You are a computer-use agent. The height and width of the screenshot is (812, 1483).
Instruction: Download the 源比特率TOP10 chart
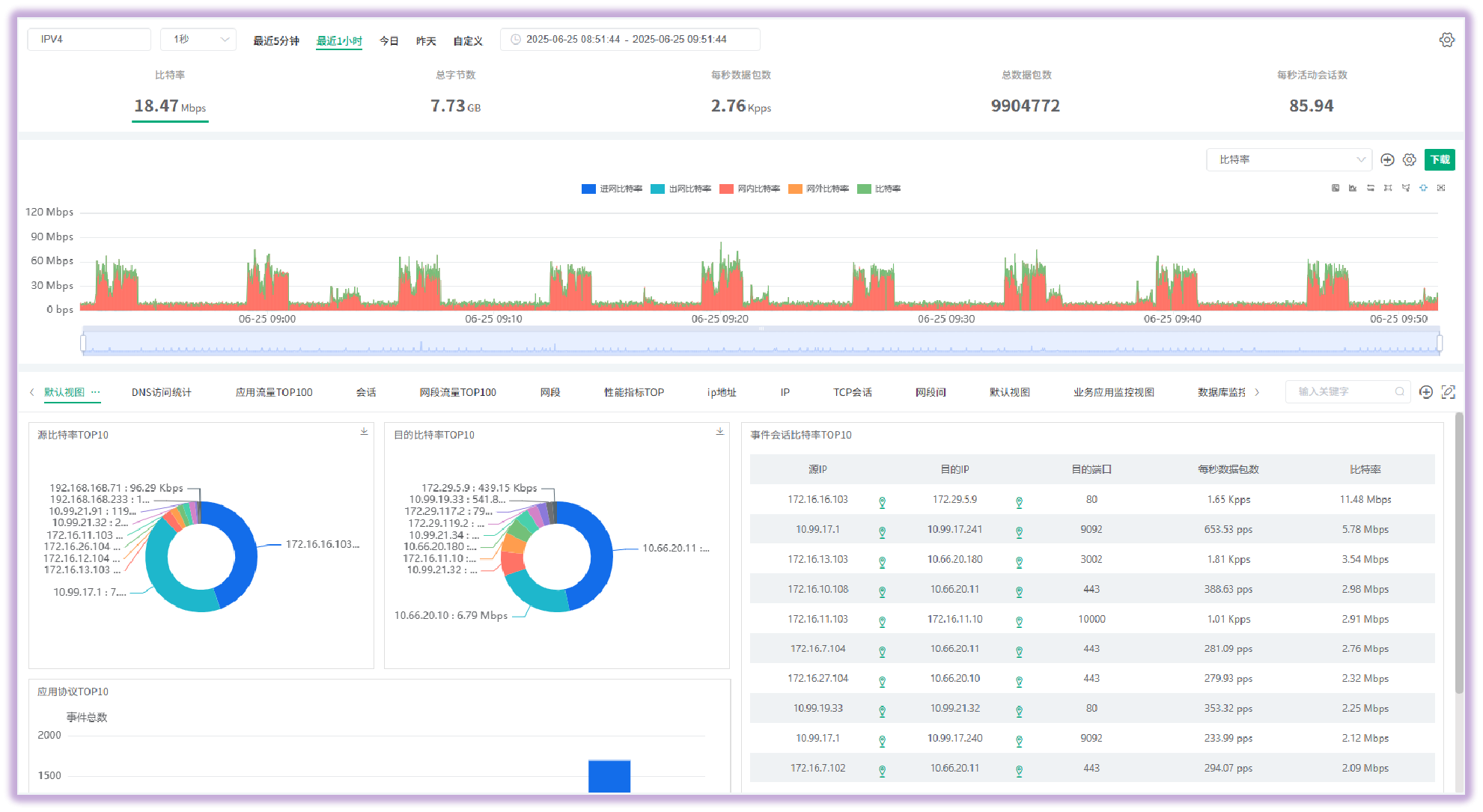coord(364,432)
